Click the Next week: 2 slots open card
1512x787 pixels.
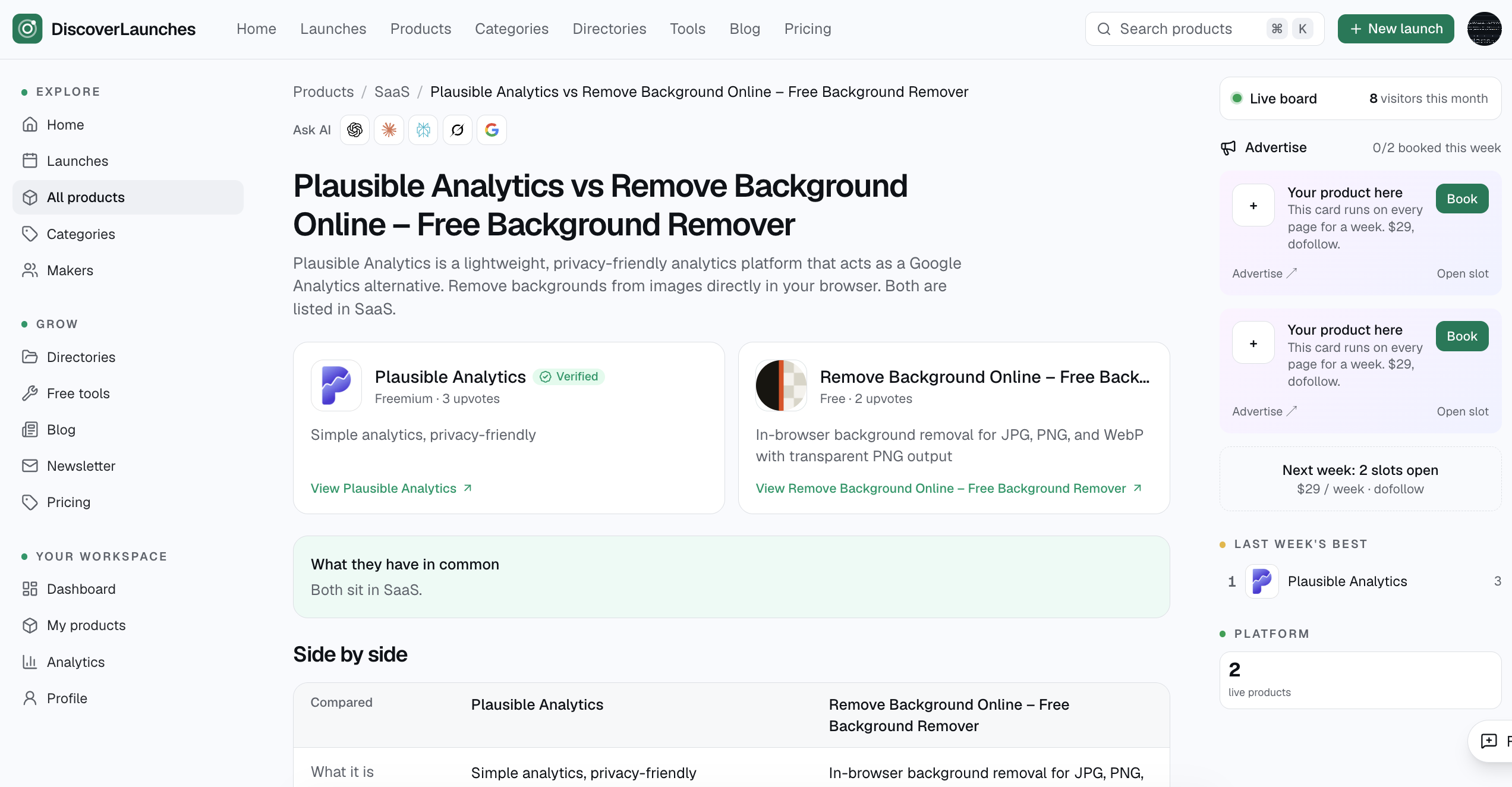1360,479
